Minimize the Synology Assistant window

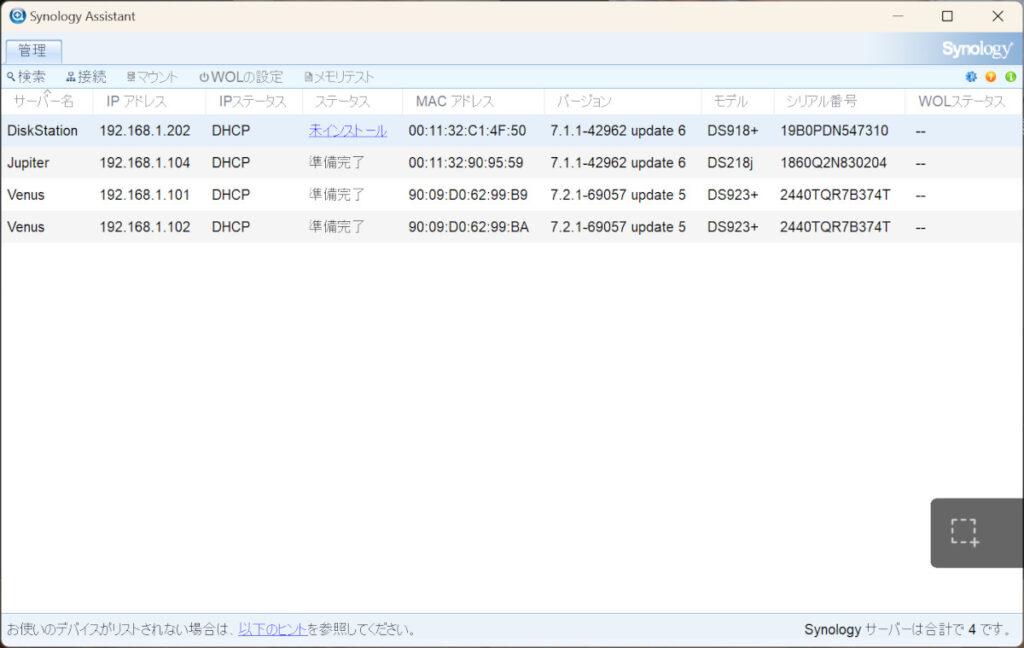pyautogui.click(x=898, y=16)
